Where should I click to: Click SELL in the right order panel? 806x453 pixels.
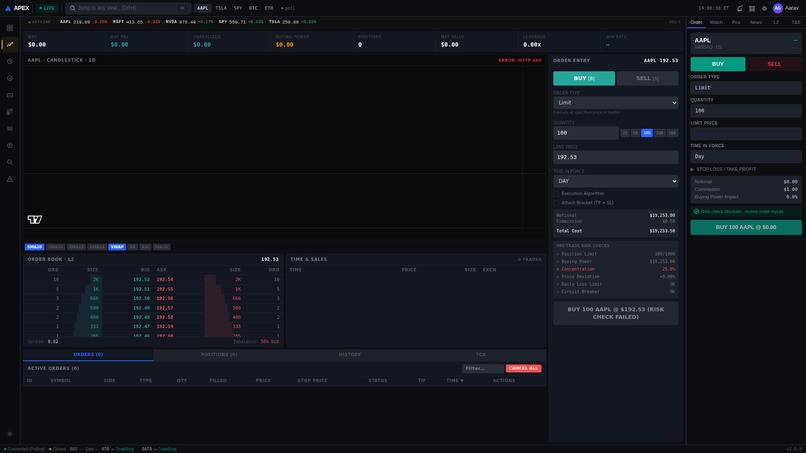774,64
